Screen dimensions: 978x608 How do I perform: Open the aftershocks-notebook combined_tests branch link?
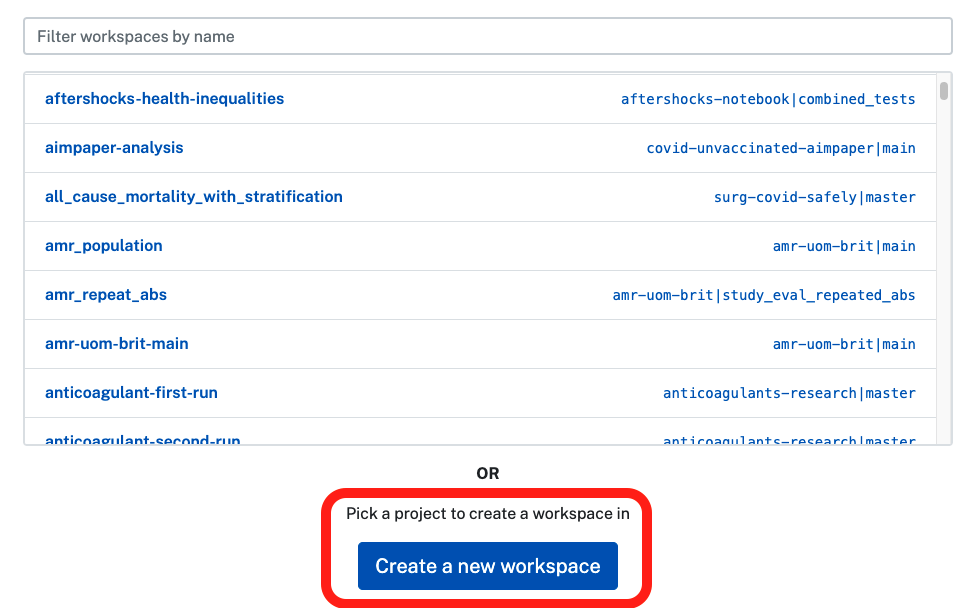pyautogui.click(x=767, y=99)
